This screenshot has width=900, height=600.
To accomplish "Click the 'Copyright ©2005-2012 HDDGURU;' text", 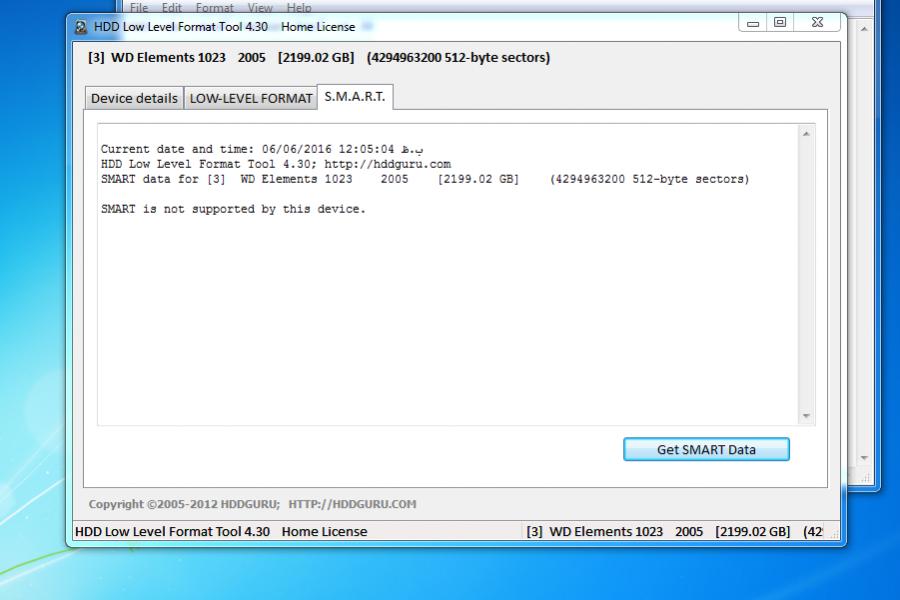I will (x=184, y=504).
